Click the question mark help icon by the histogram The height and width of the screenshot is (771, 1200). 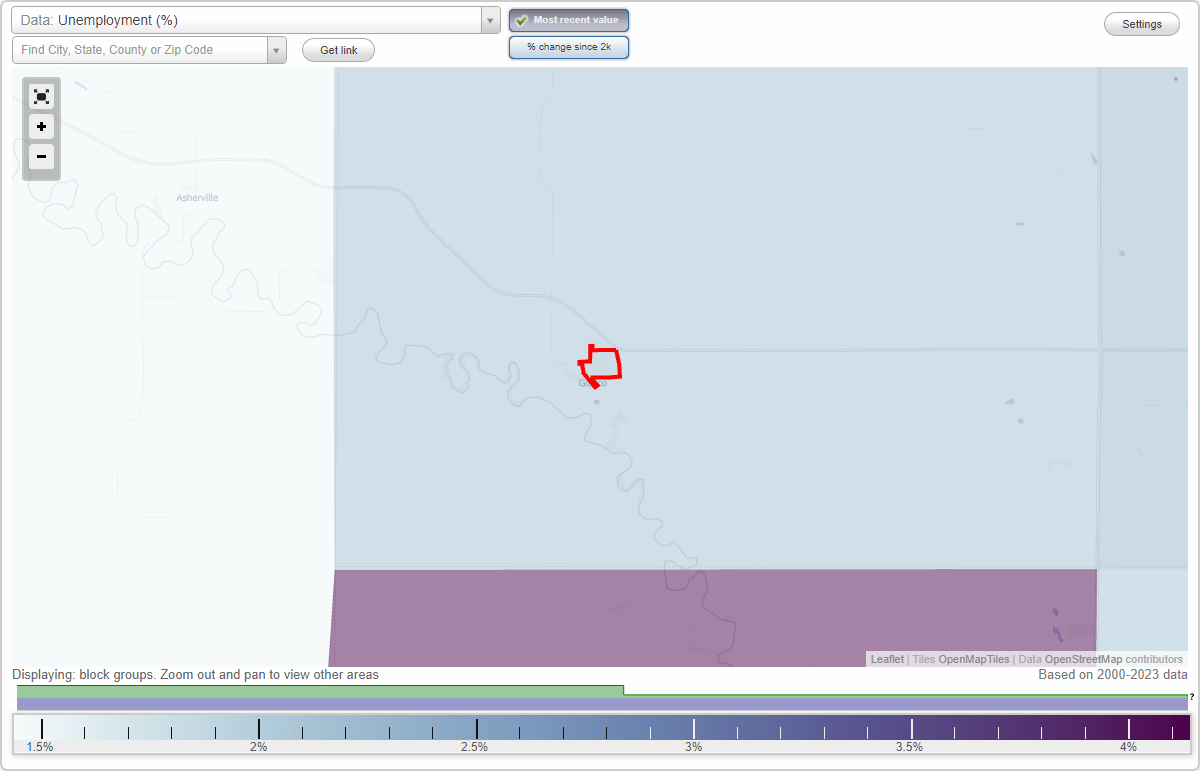[x=1192, y=696]
